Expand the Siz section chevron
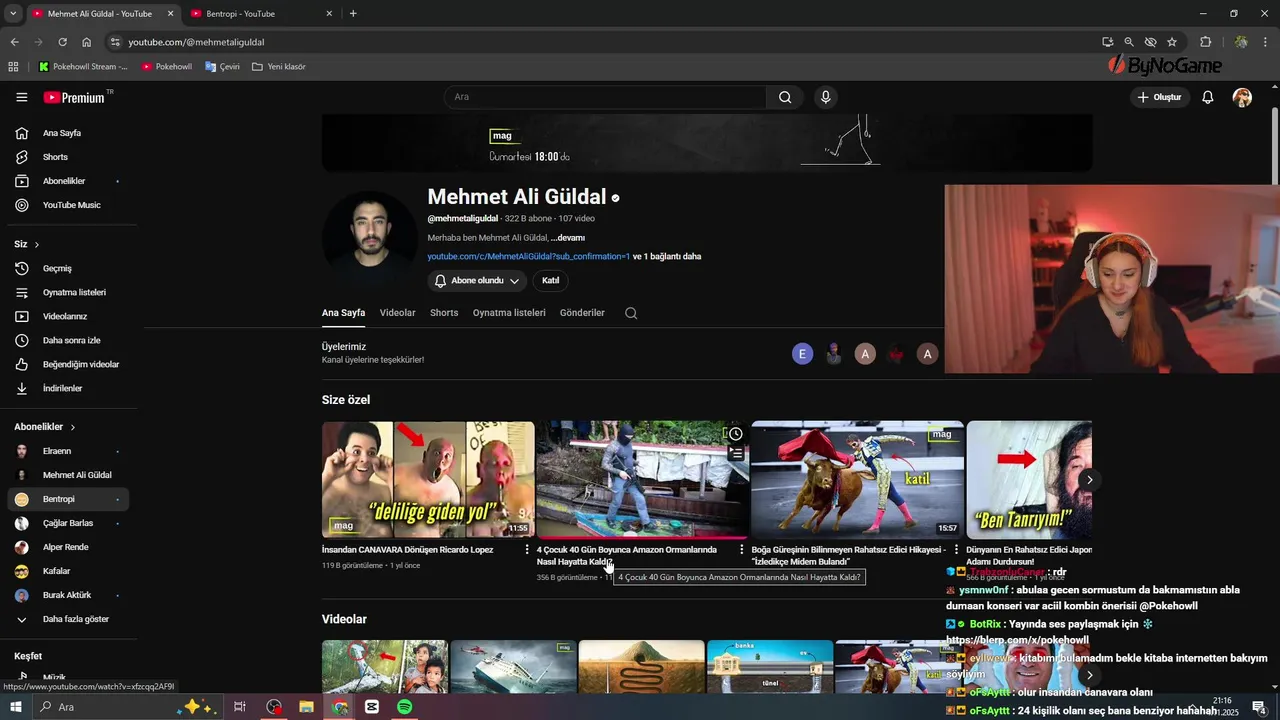 [x=37, y=244]
